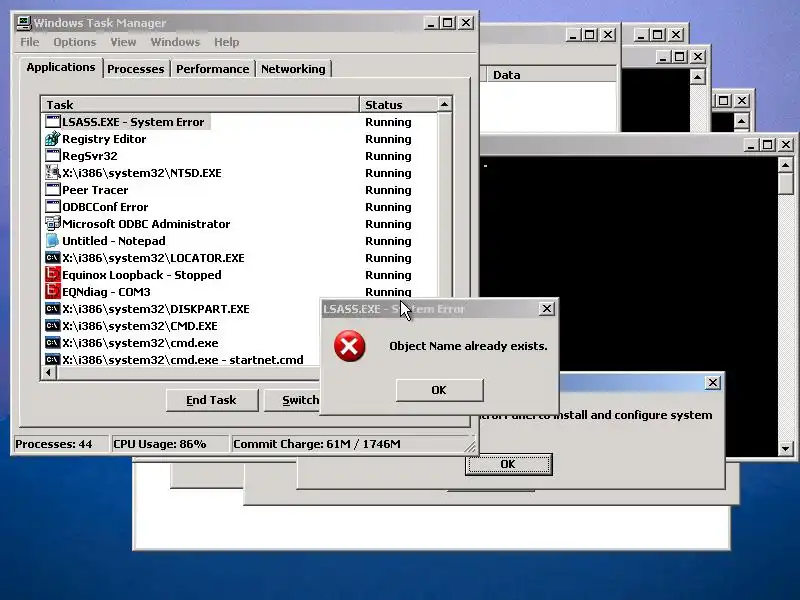
Task: Click the task list scroll up arrow
Action: coord(444,105)
